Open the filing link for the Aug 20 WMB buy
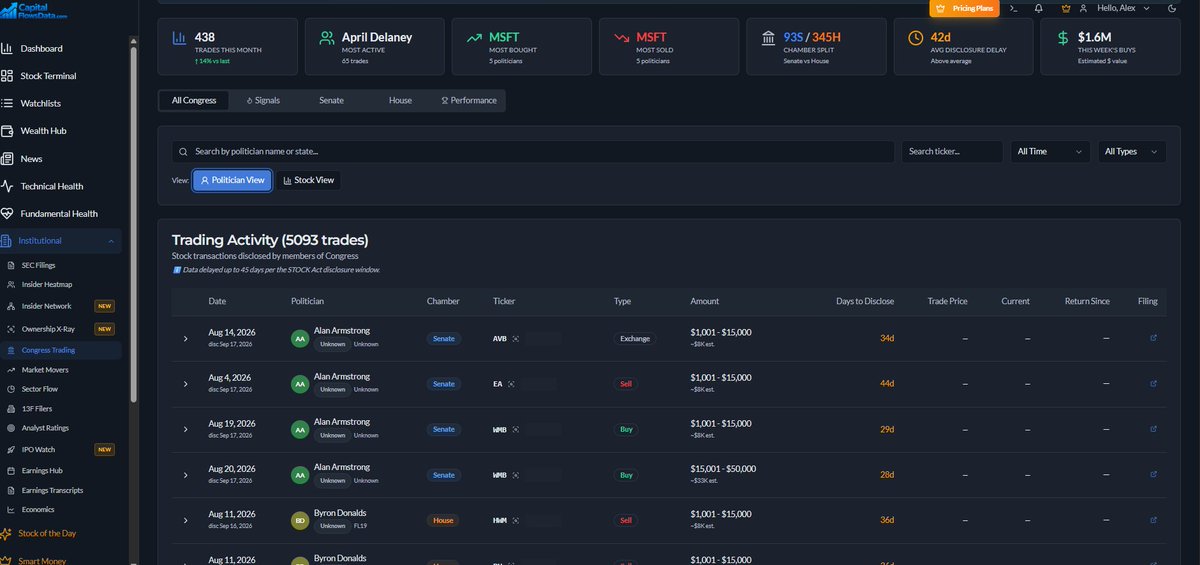 [x=1153, y=475]
